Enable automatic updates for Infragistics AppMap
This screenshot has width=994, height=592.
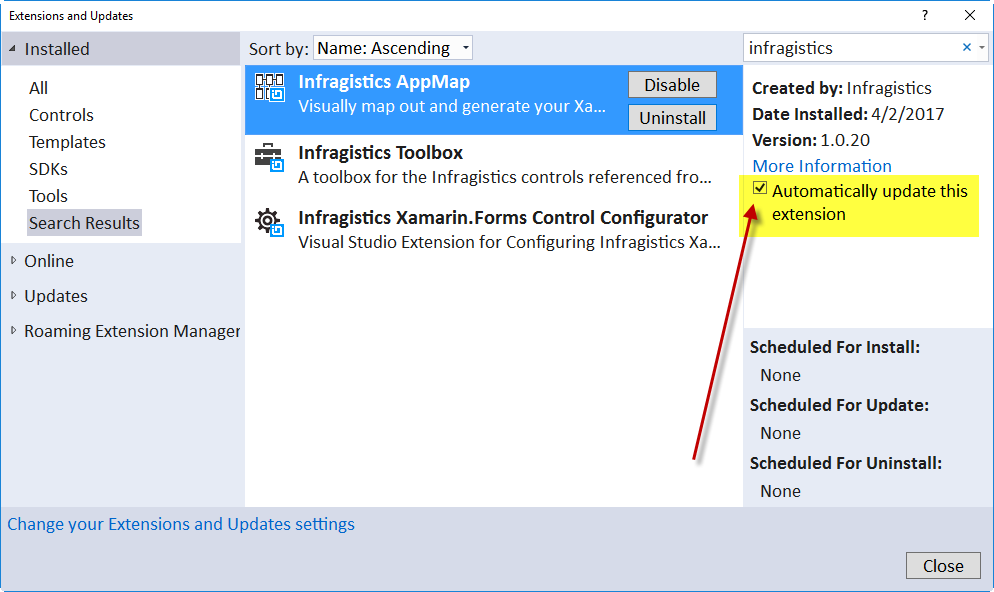pyautogui.click(x=761, y=188)
